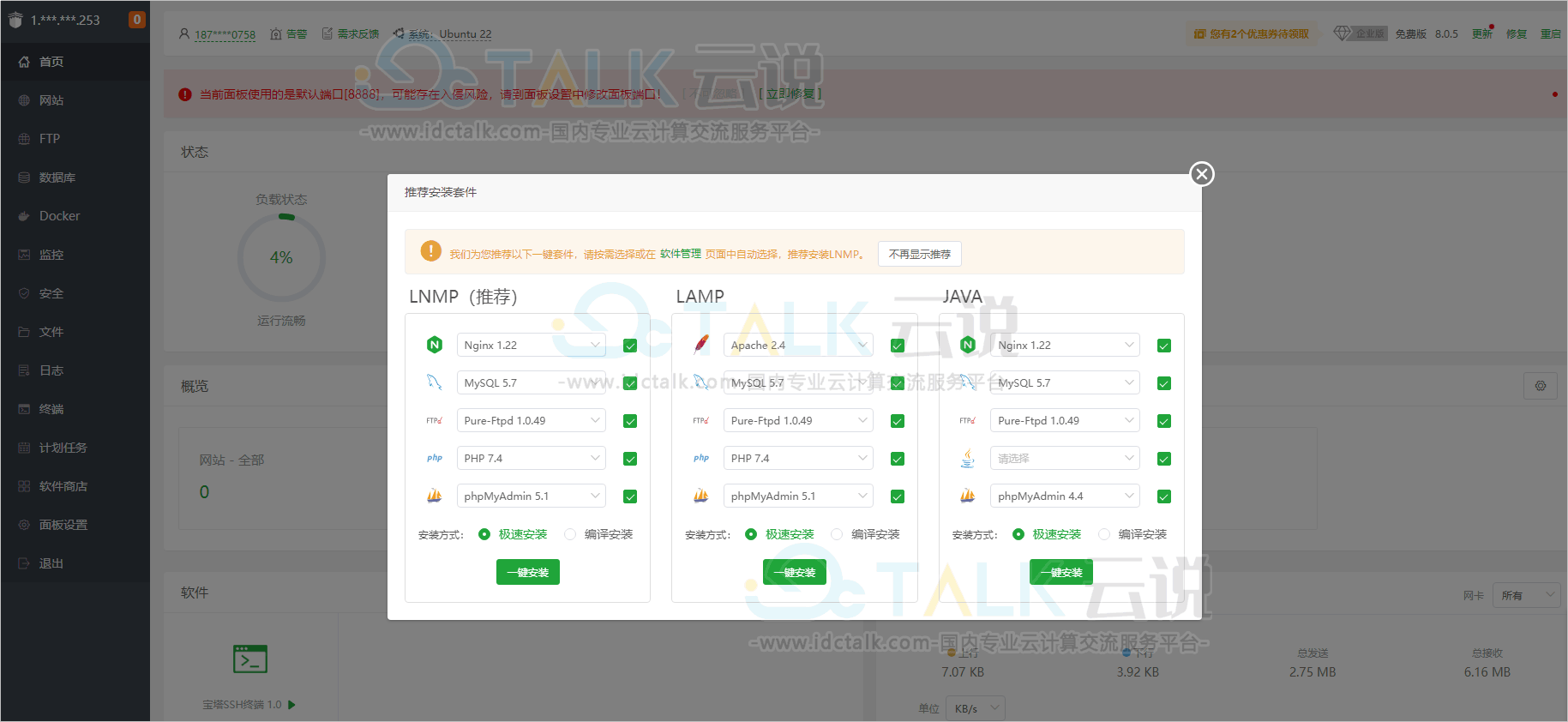Click the overview settings gear icon
The width and height of the screenshot is (1568, 722).
click(x=1541, y=386)
